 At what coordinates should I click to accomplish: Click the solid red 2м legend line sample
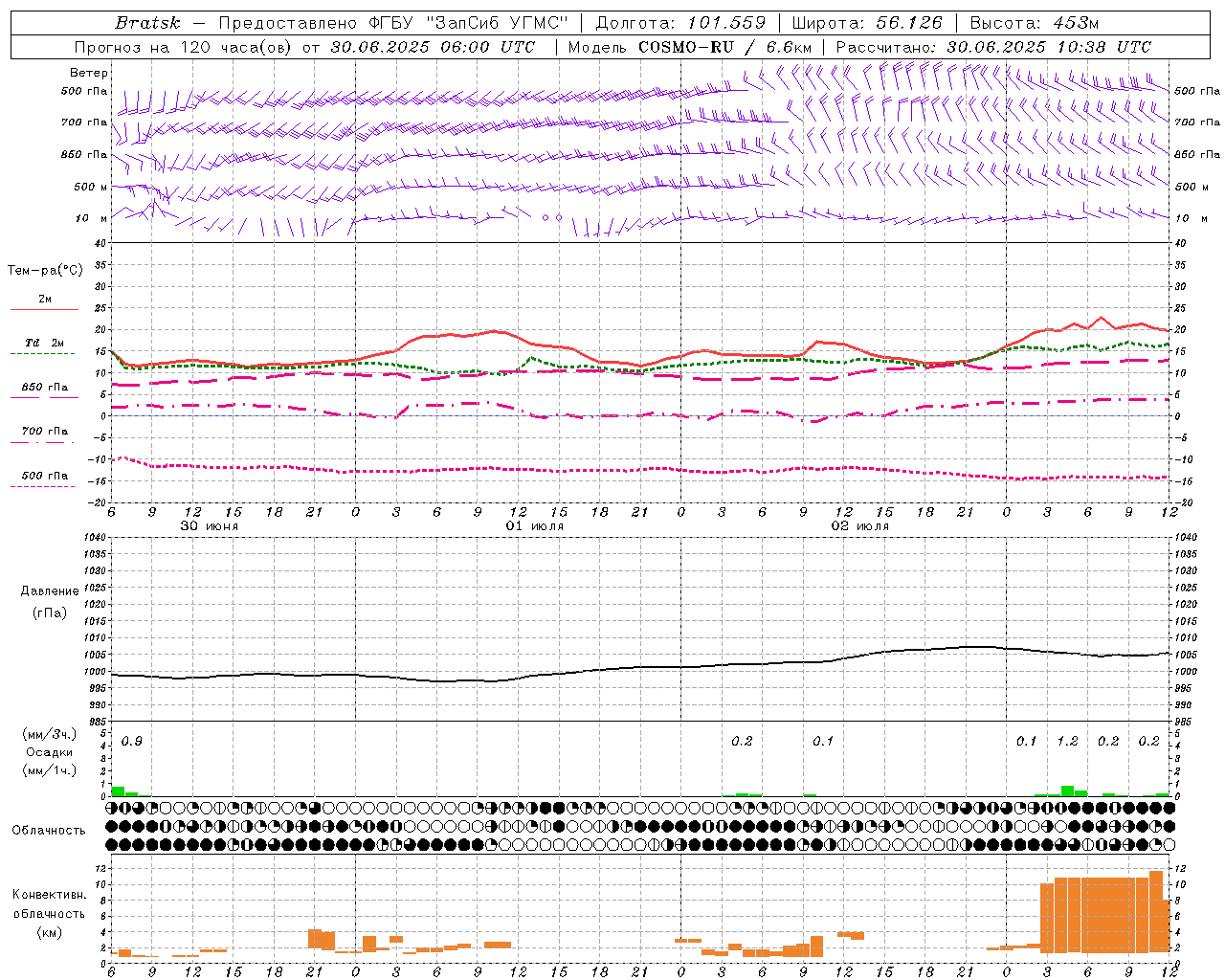click(x=44, y=309)
